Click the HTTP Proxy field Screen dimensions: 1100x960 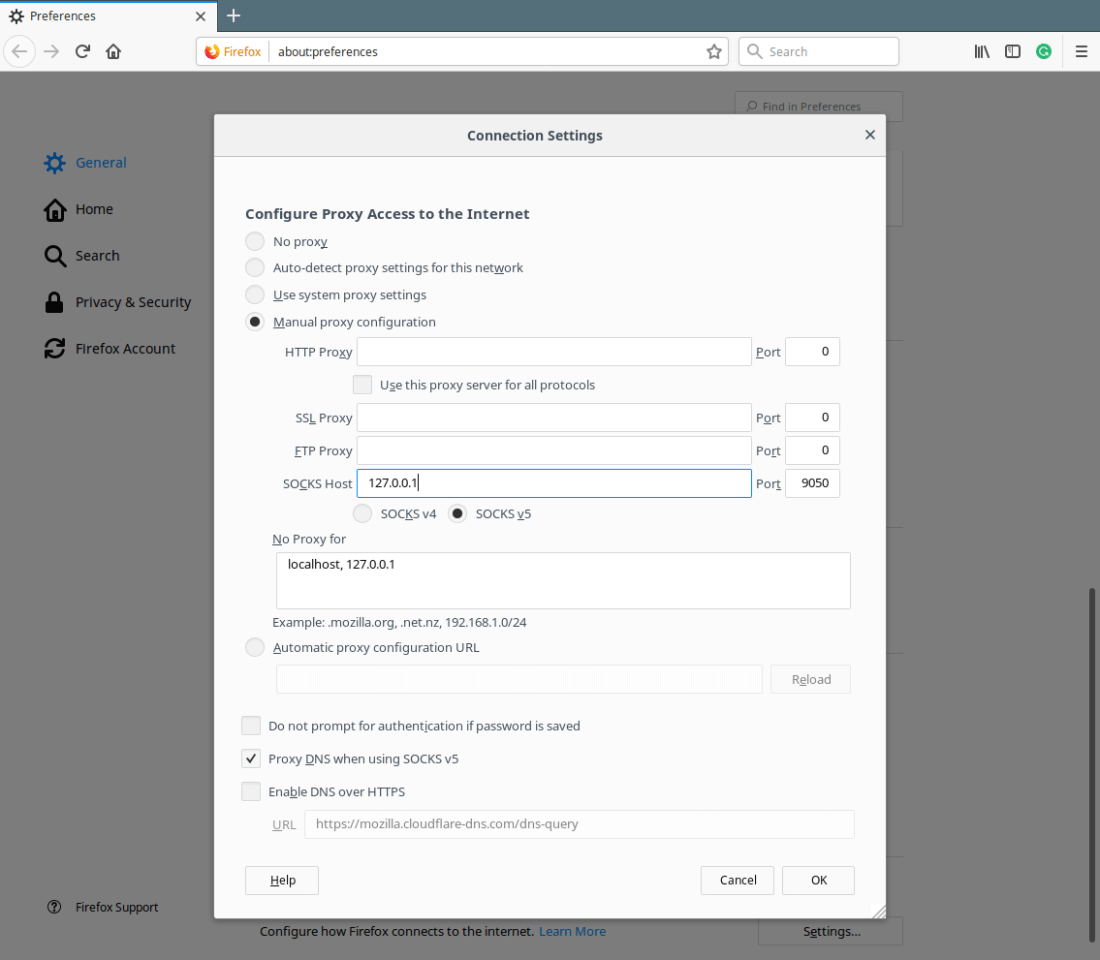[x=554, y=352]
